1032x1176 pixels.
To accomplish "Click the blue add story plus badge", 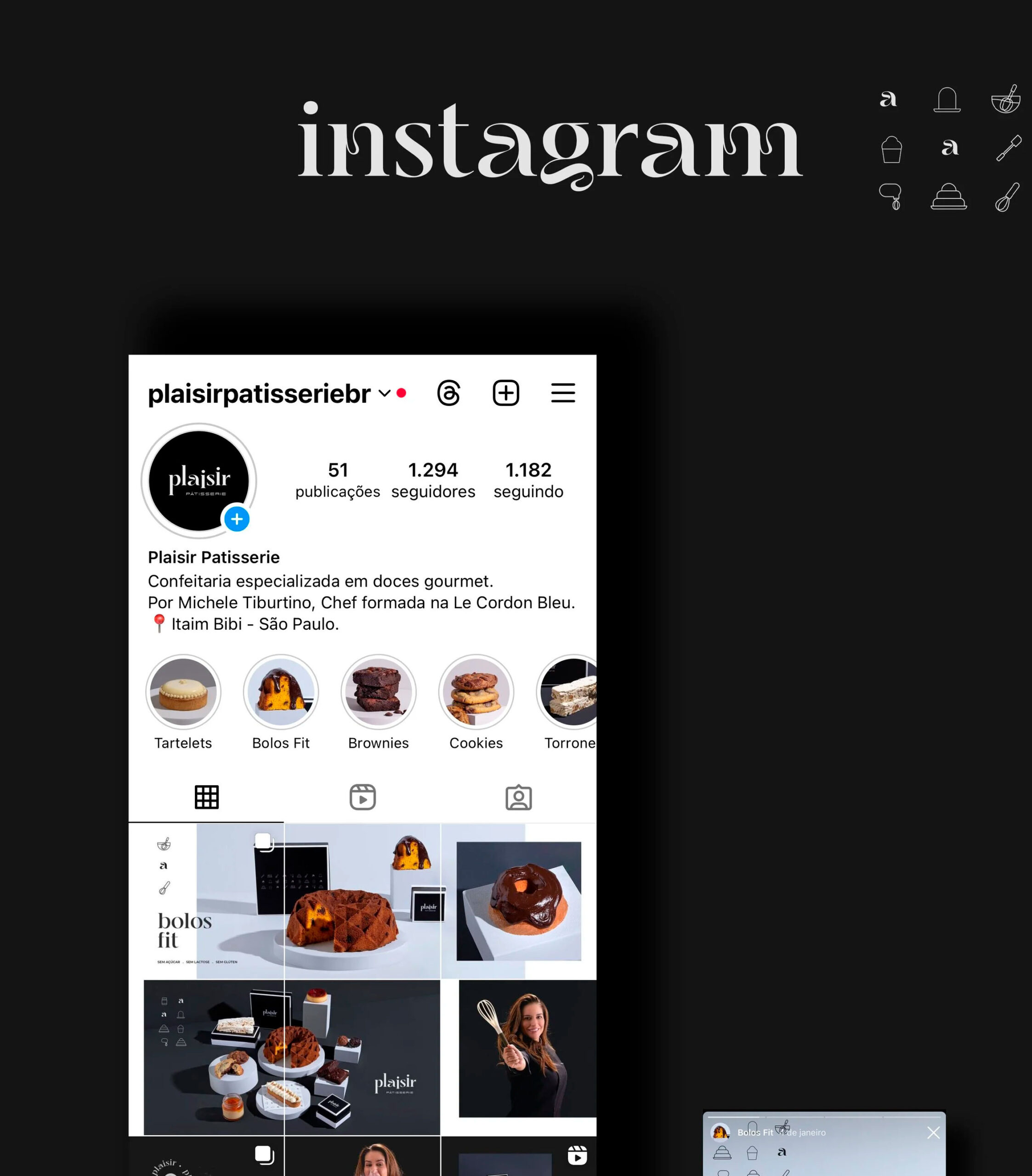I will 237,520.
